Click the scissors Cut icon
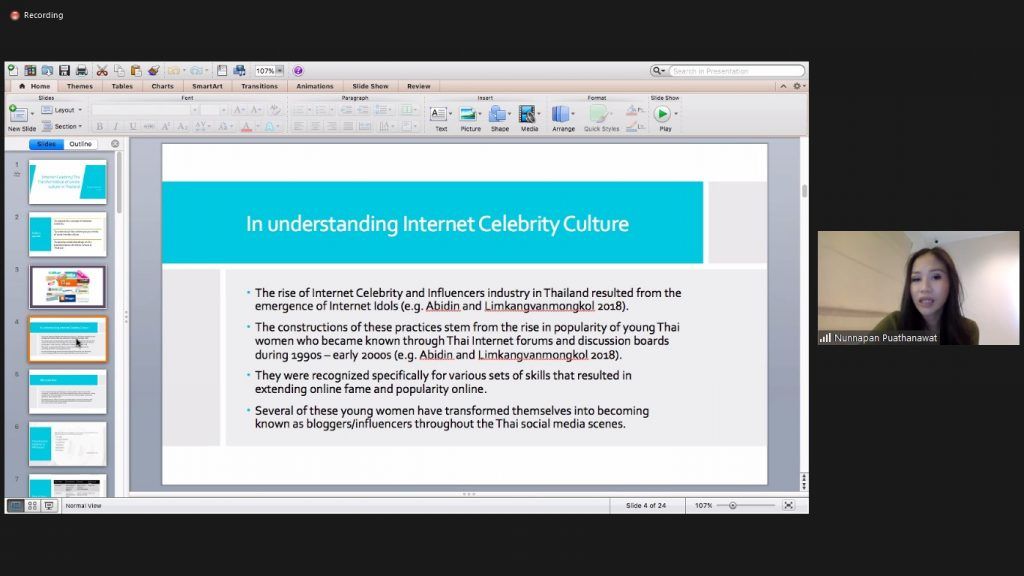 click(102, 71)
